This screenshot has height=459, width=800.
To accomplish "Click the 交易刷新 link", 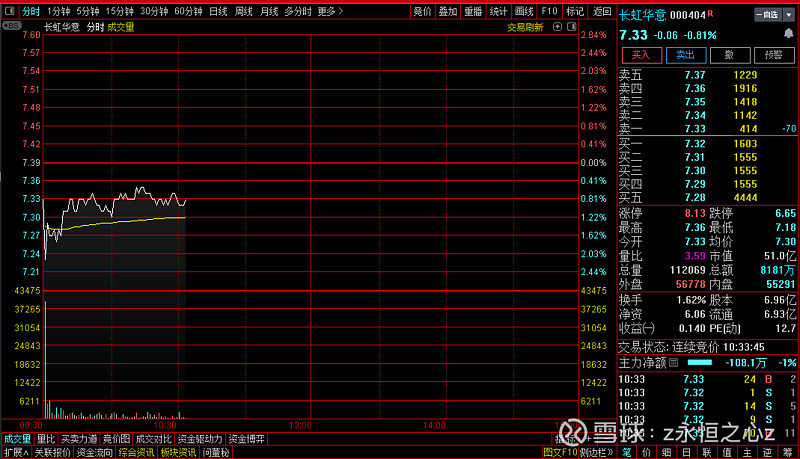I will pos(525,27).
